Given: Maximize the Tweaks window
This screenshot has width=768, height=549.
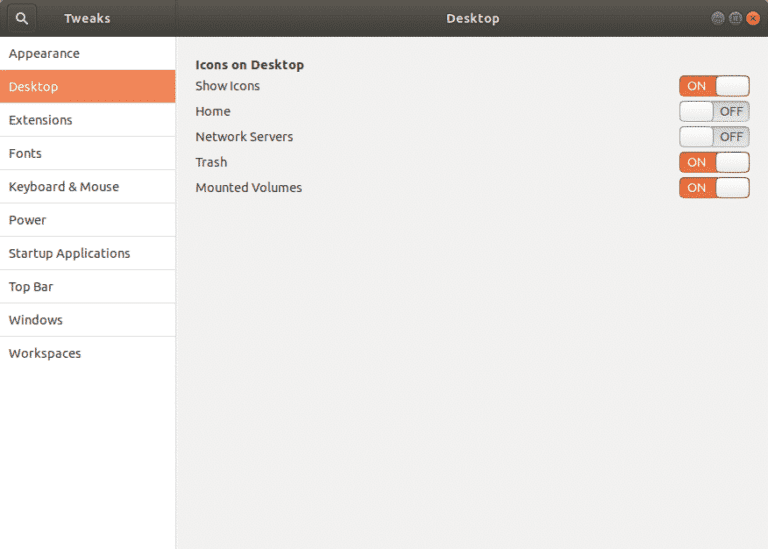Looking at the screenshot, I should tap(735, 19).
